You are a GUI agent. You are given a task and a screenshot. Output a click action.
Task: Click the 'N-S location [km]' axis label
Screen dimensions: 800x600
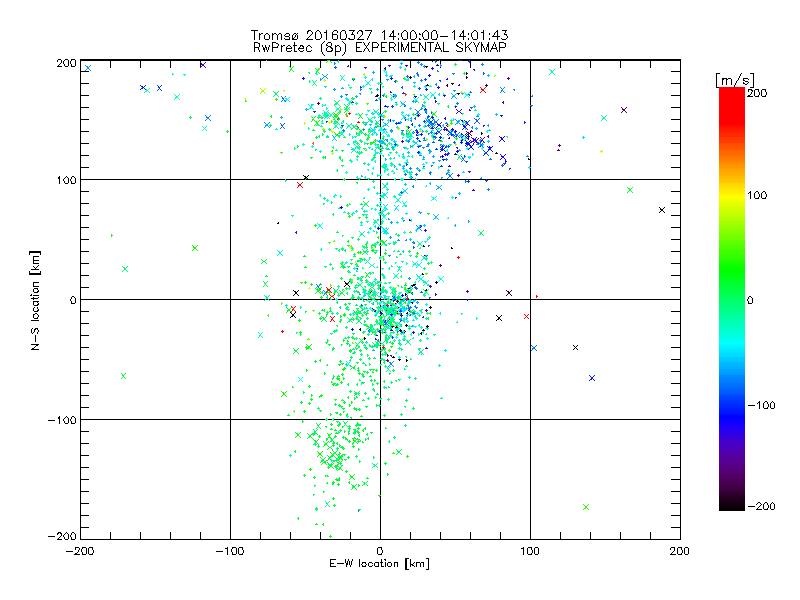pyautogui.click(x=35, y=300)
